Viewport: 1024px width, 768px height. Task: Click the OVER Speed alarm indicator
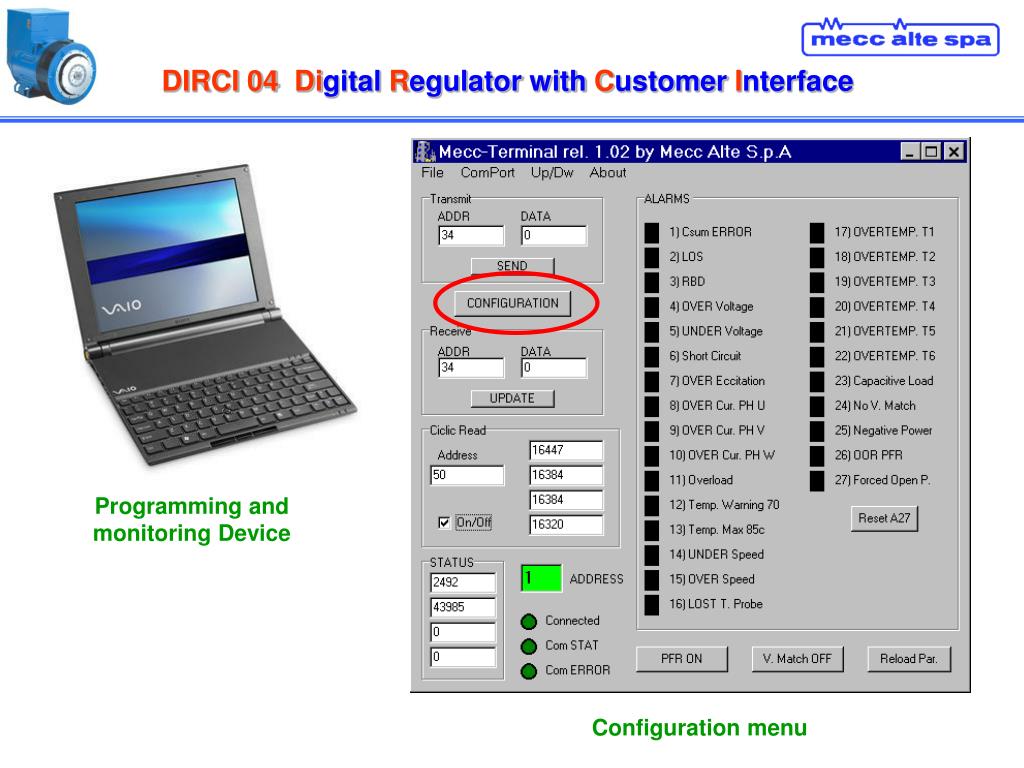tap(652, 580)
